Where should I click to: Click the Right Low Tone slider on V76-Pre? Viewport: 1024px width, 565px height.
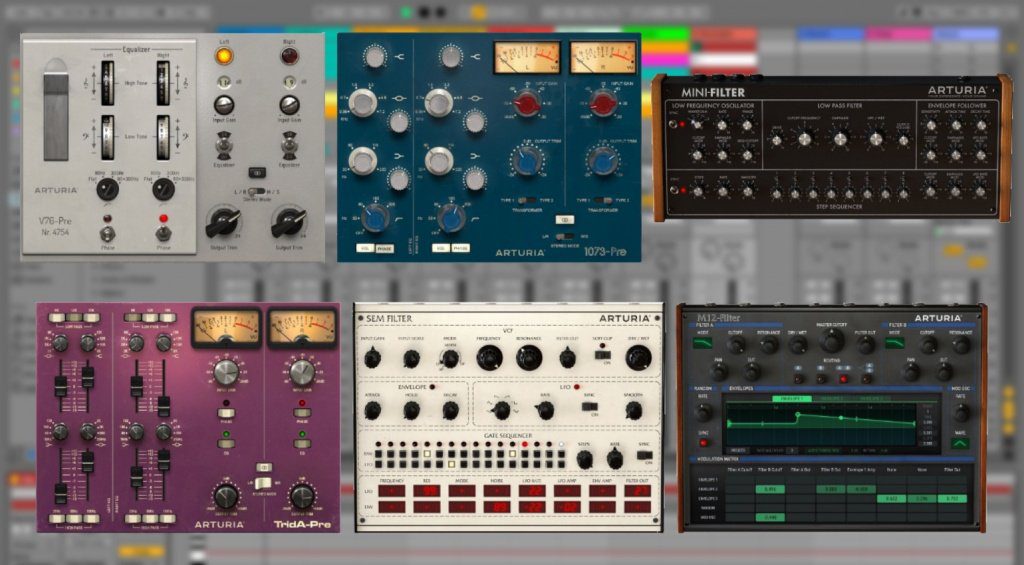163,137
